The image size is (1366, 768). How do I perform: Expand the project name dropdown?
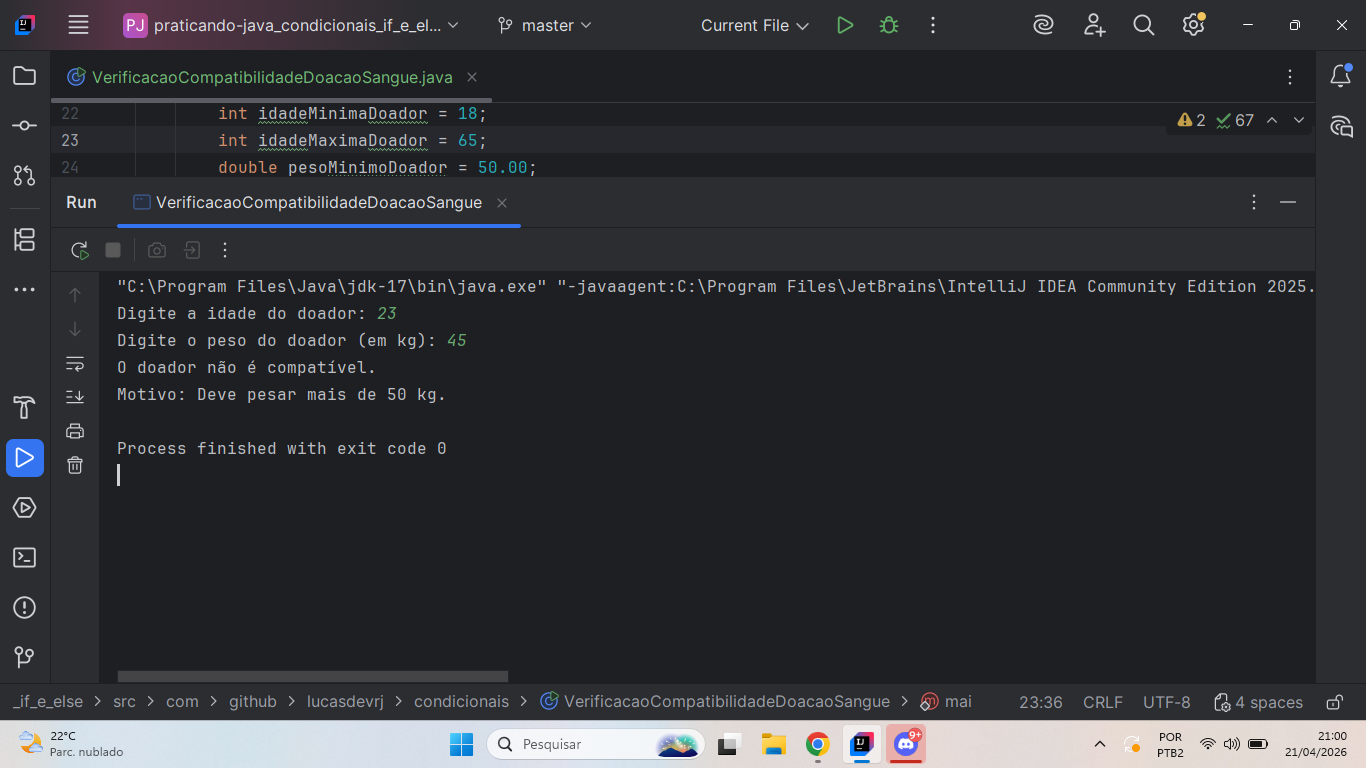coord(291,26)
